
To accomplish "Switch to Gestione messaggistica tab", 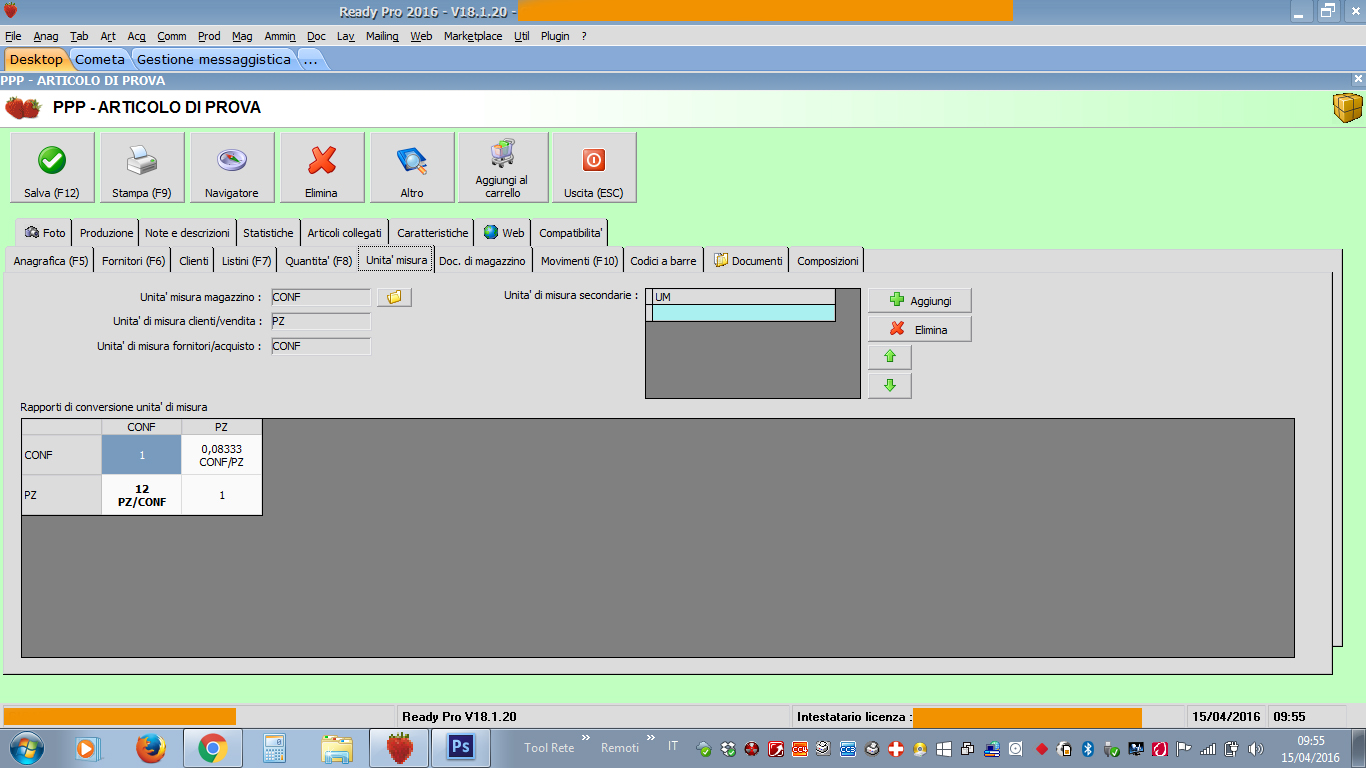I will (214, 59).
